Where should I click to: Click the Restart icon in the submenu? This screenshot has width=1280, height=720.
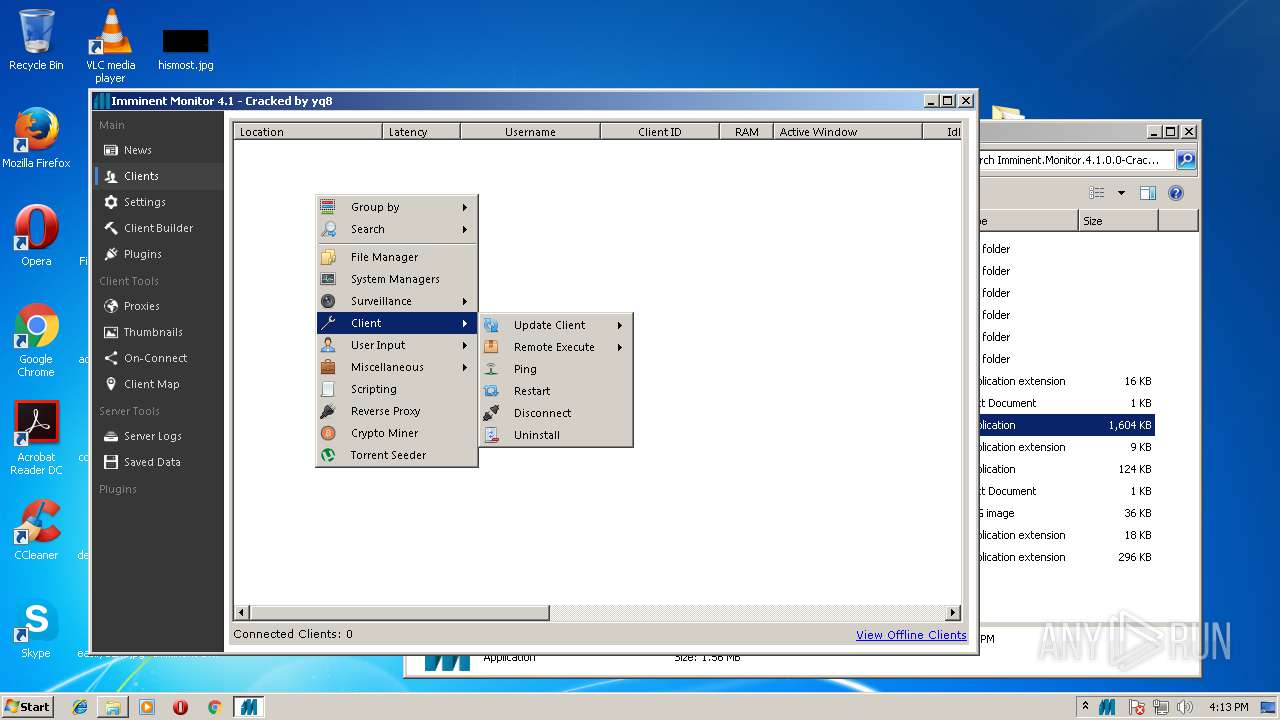[x=491, y=391]
